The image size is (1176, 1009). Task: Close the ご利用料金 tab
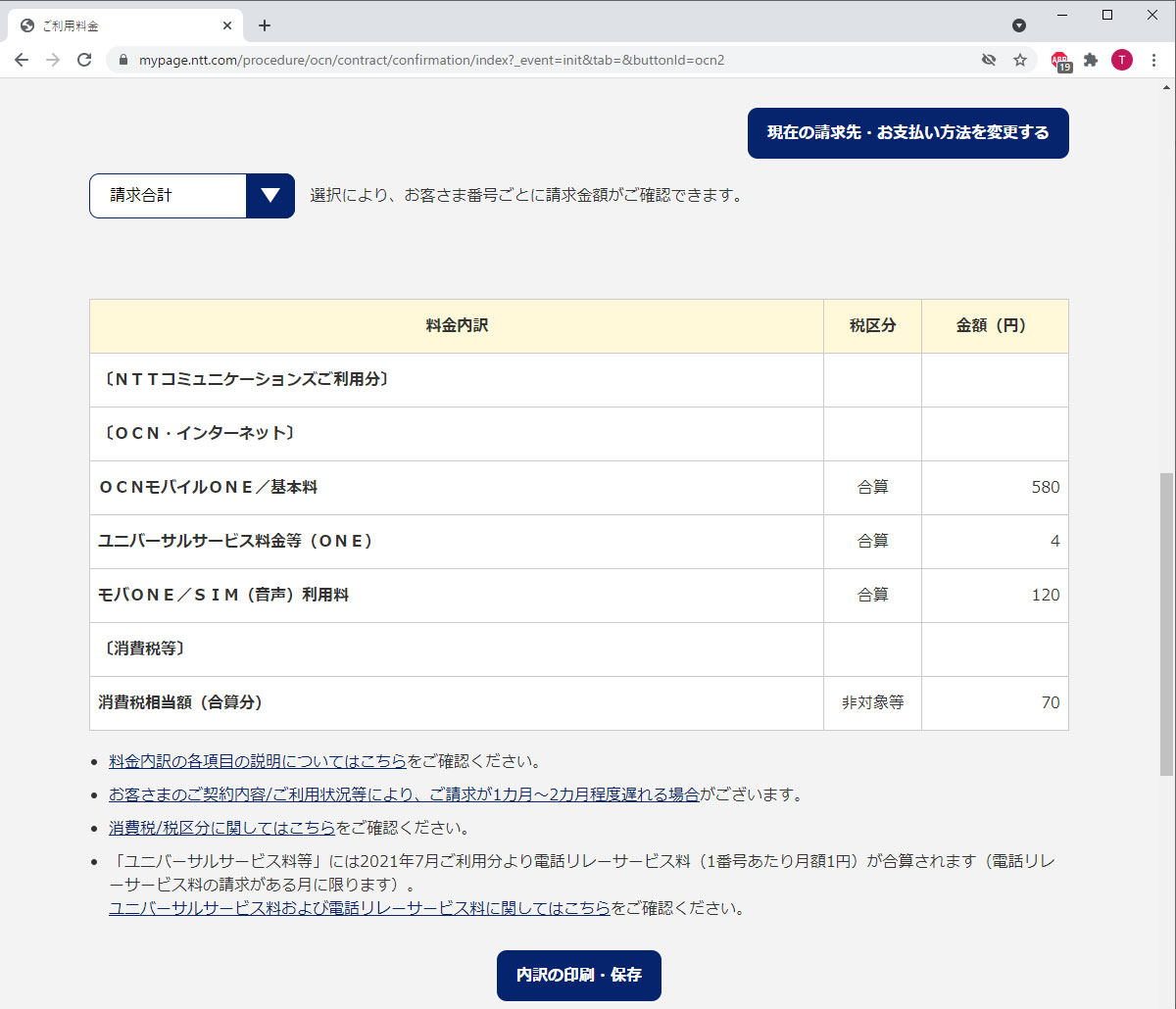(x=227, y=25)
